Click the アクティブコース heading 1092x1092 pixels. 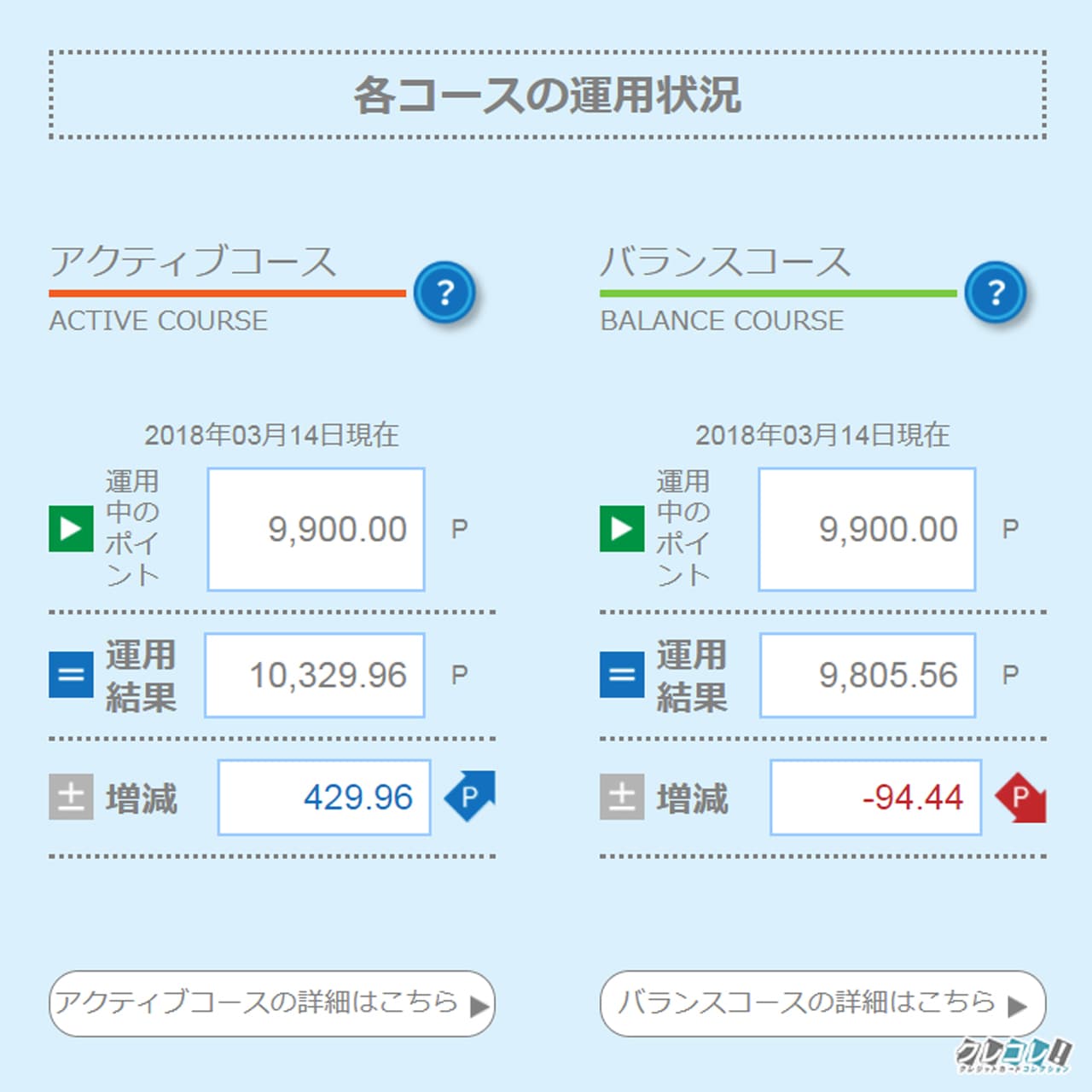pos(193,261)
